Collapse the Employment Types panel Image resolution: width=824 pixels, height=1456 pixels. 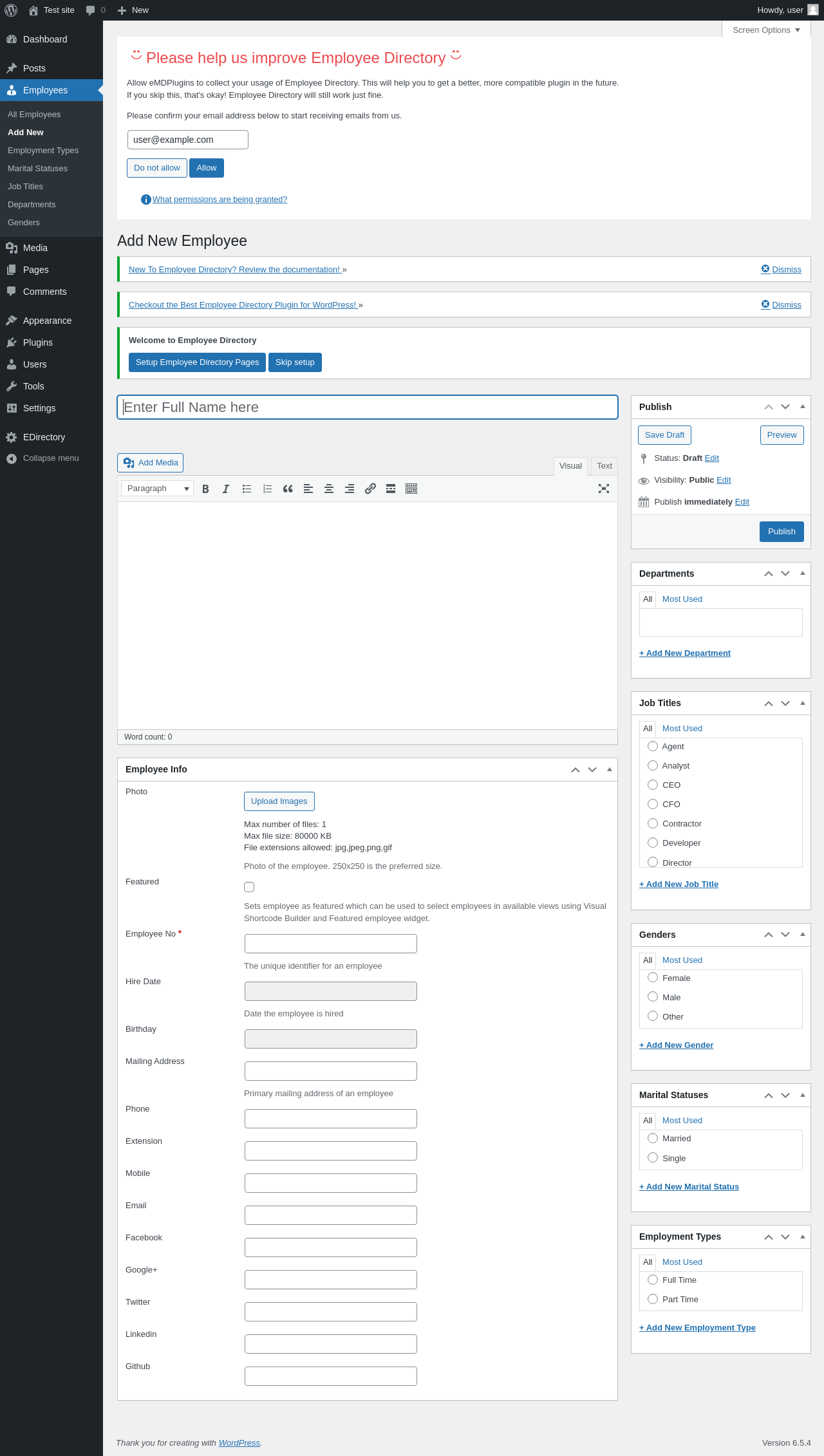(x=802, y=1237)
